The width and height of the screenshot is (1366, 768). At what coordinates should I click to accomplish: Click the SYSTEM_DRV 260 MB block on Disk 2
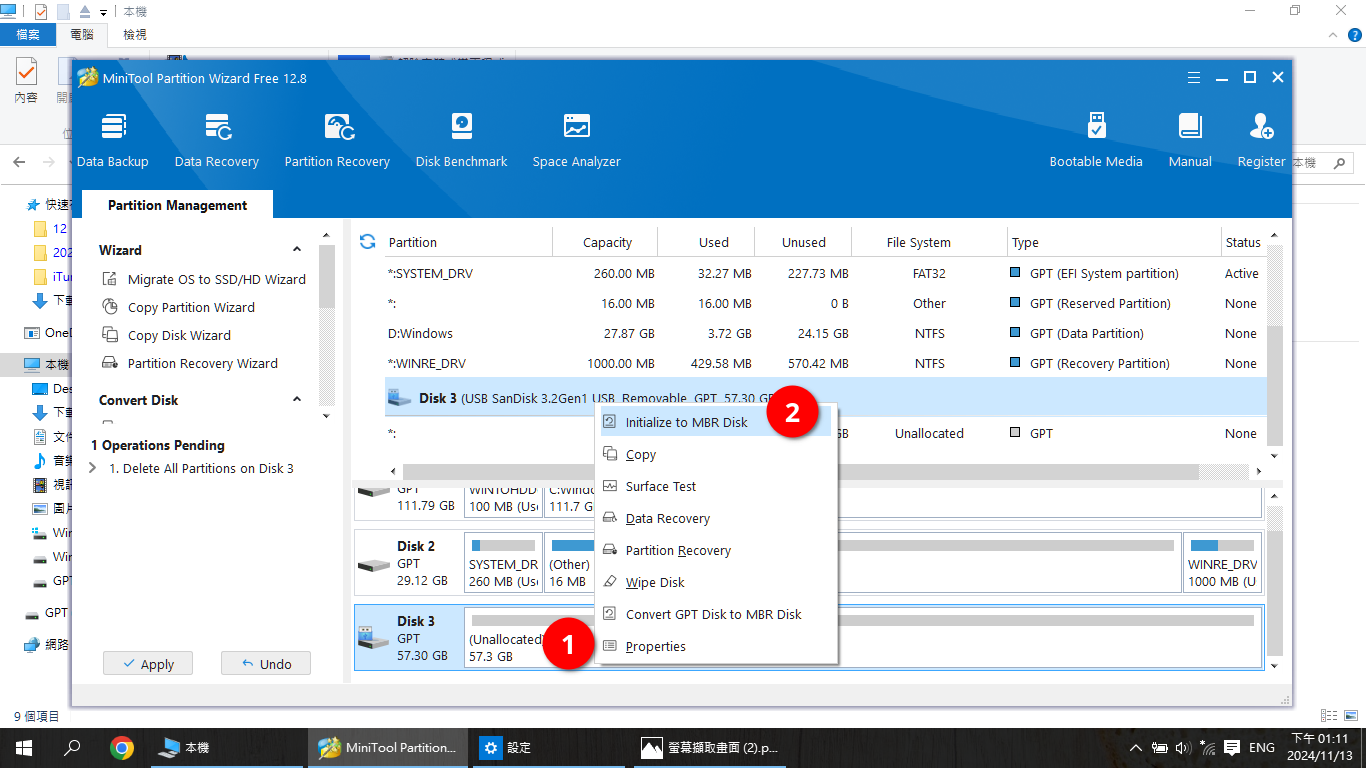[503, 563]
